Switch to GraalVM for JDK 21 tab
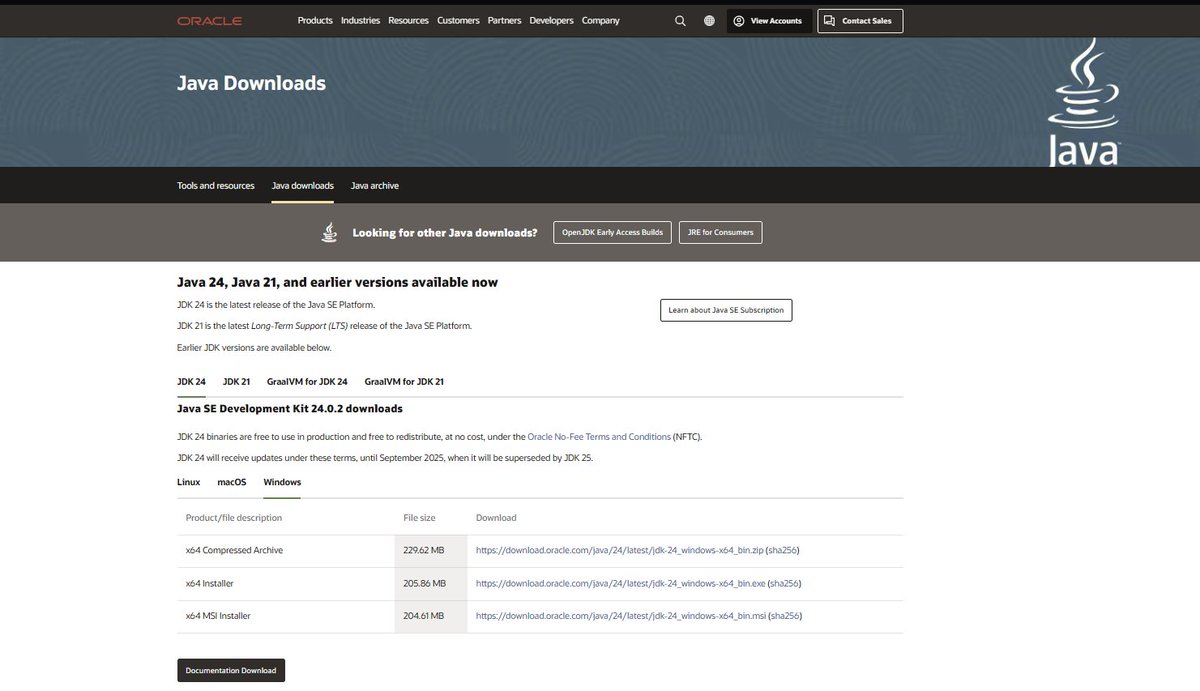Viewport: 1200px width, 691px height. pyautogui.click(x=404, y=382)
